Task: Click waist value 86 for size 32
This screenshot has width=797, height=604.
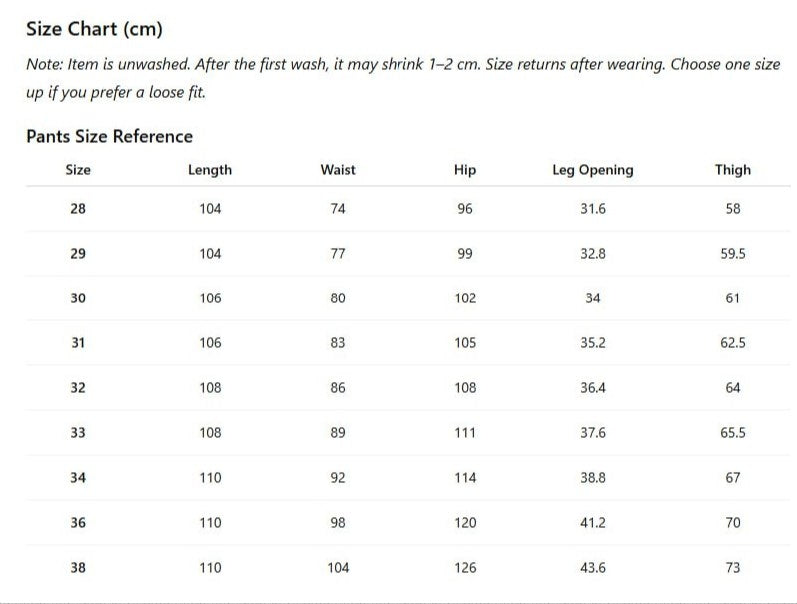Action: pyautogui.click(x=338, y=388)
